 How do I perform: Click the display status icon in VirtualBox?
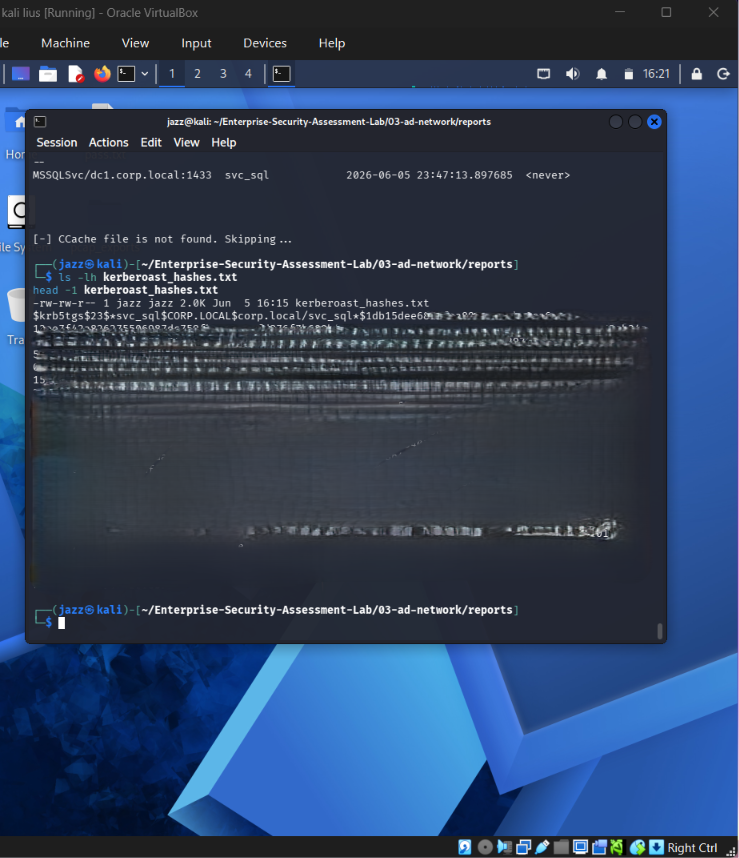(580, 847)
